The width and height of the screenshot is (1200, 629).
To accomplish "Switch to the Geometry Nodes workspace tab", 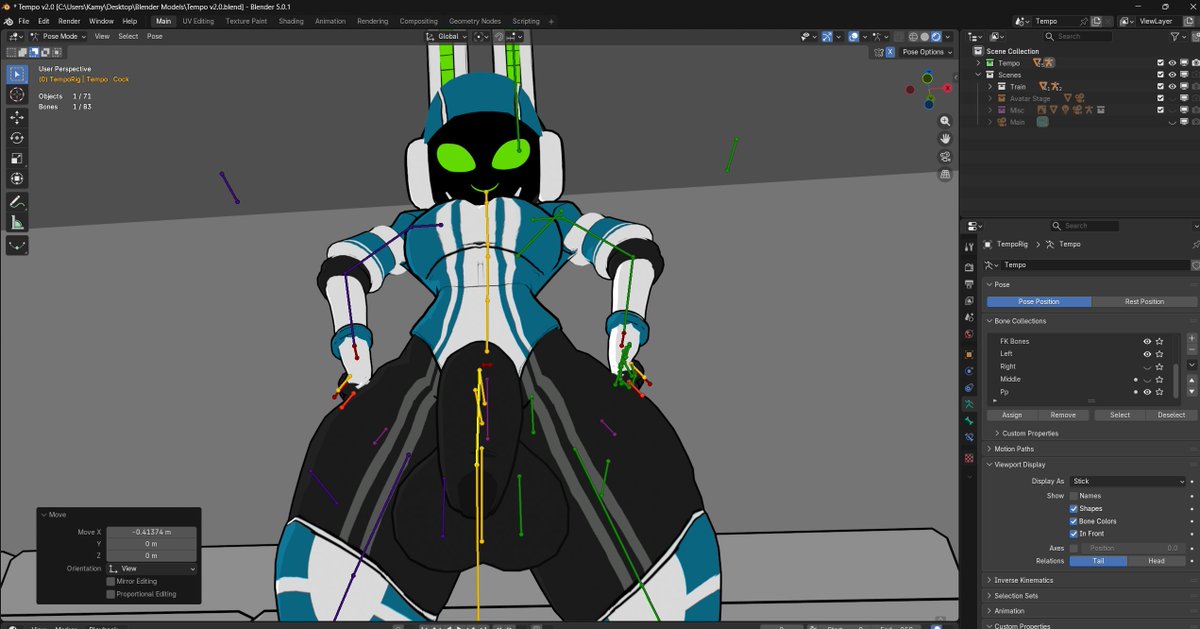I will (475, 21).
